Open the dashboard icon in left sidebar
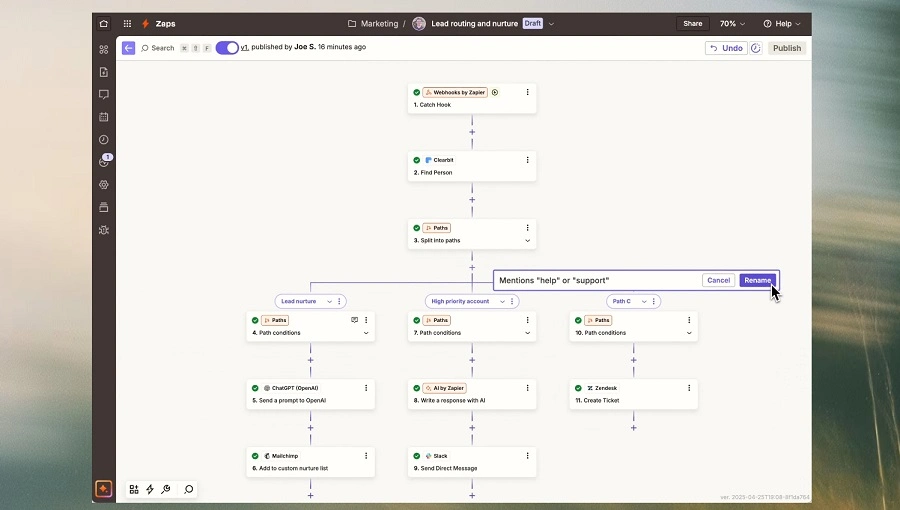Screen dimensions: 900x510 pos(103,50)
